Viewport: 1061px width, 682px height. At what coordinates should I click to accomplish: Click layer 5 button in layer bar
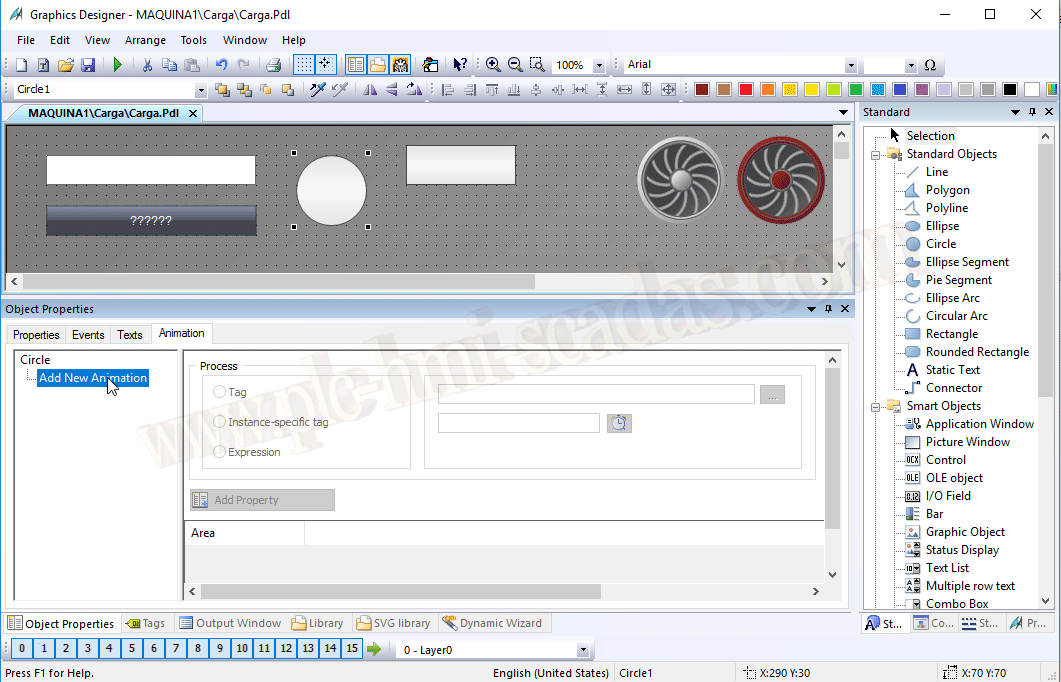[x=132, y=649]
